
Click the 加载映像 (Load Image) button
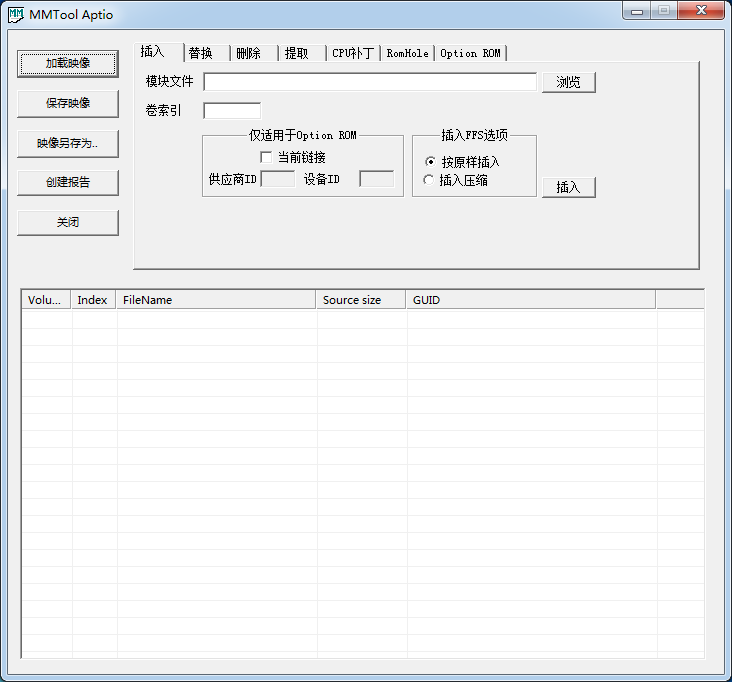coord(68,63)
